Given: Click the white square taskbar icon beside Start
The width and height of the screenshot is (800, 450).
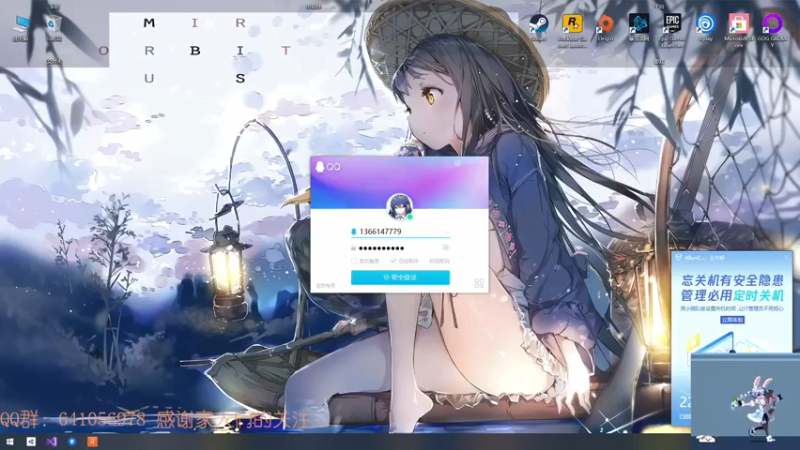Looking at the screenshot, I should (x=31, y=442).
